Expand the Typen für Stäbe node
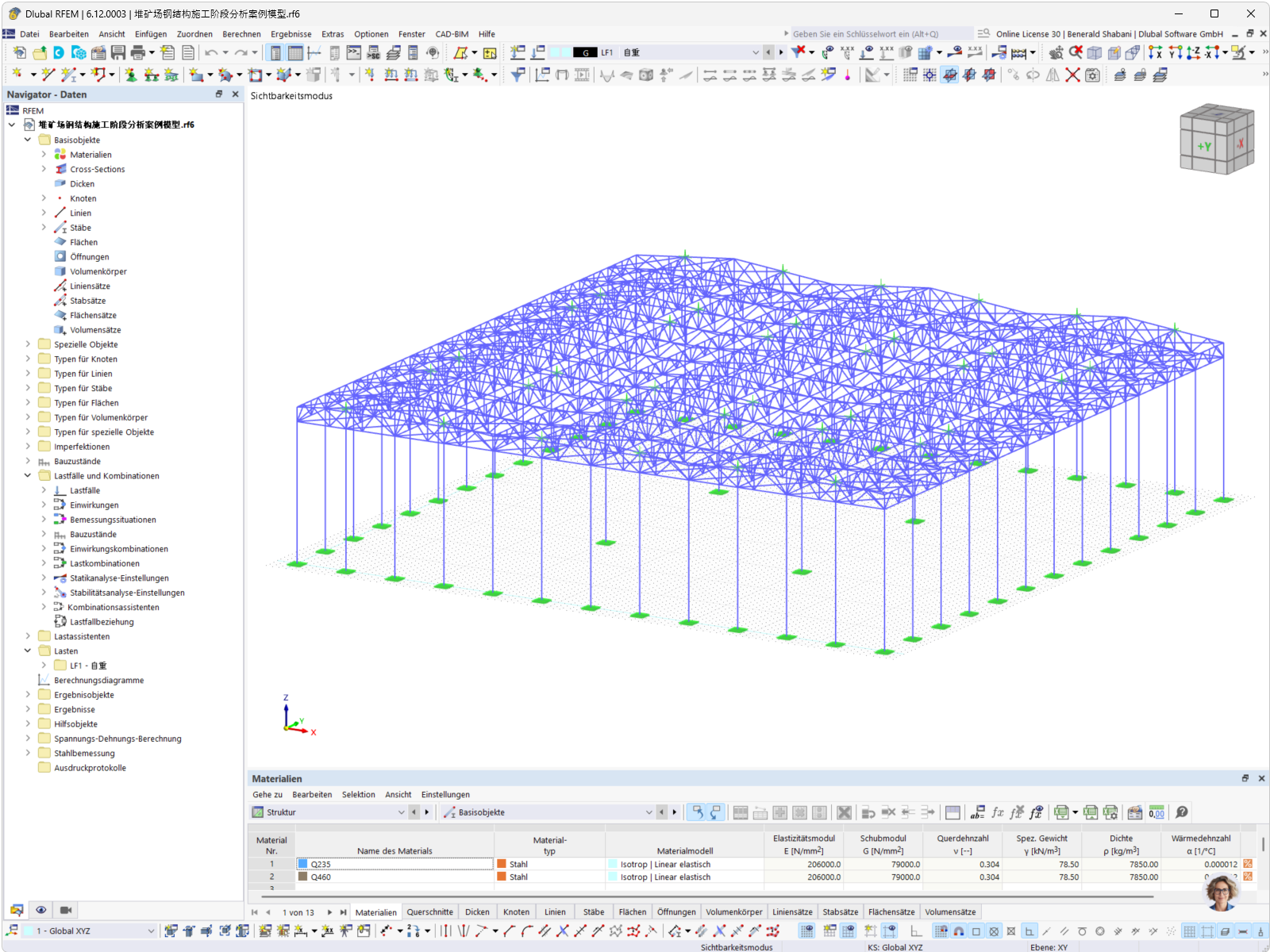The width and height of the screenshot is (1270, 952). click(x=27, y=388)
